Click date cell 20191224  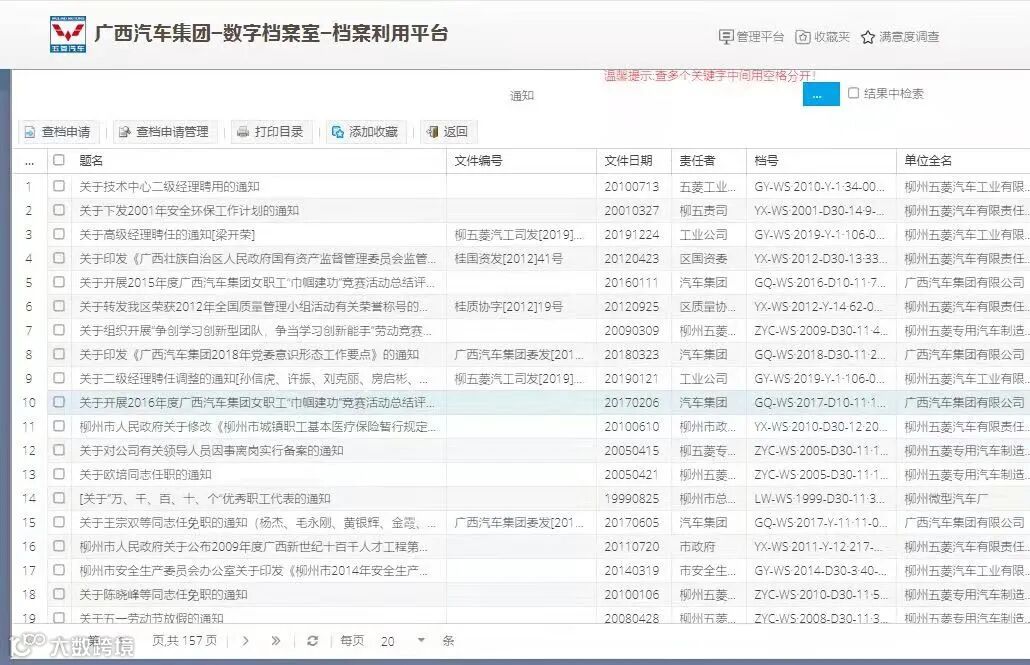point(631,235)
